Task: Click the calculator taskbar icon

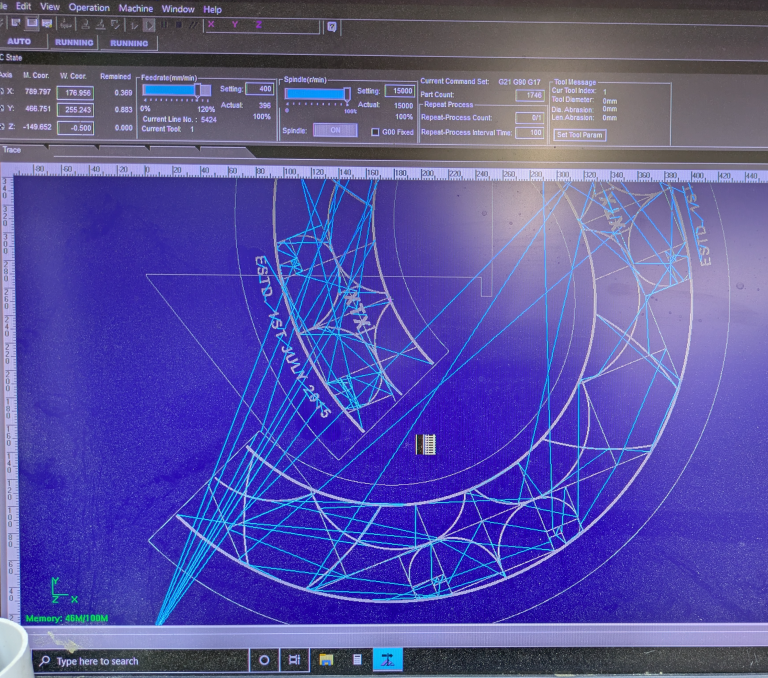Action: coord(357,660)
